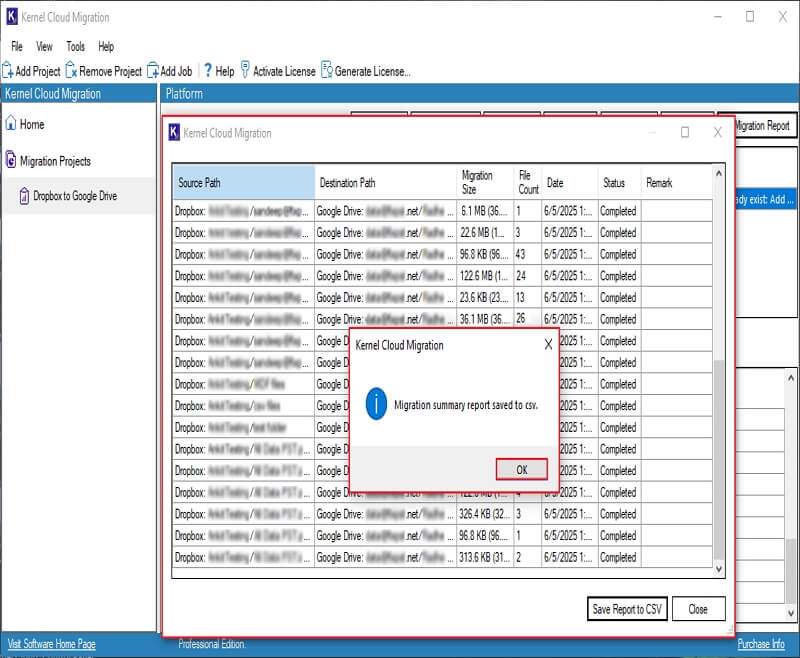The width and height of the screenshot is (800, 658).
Task: Click the report table scrollbar up arrow
Action: coord(718,173)
